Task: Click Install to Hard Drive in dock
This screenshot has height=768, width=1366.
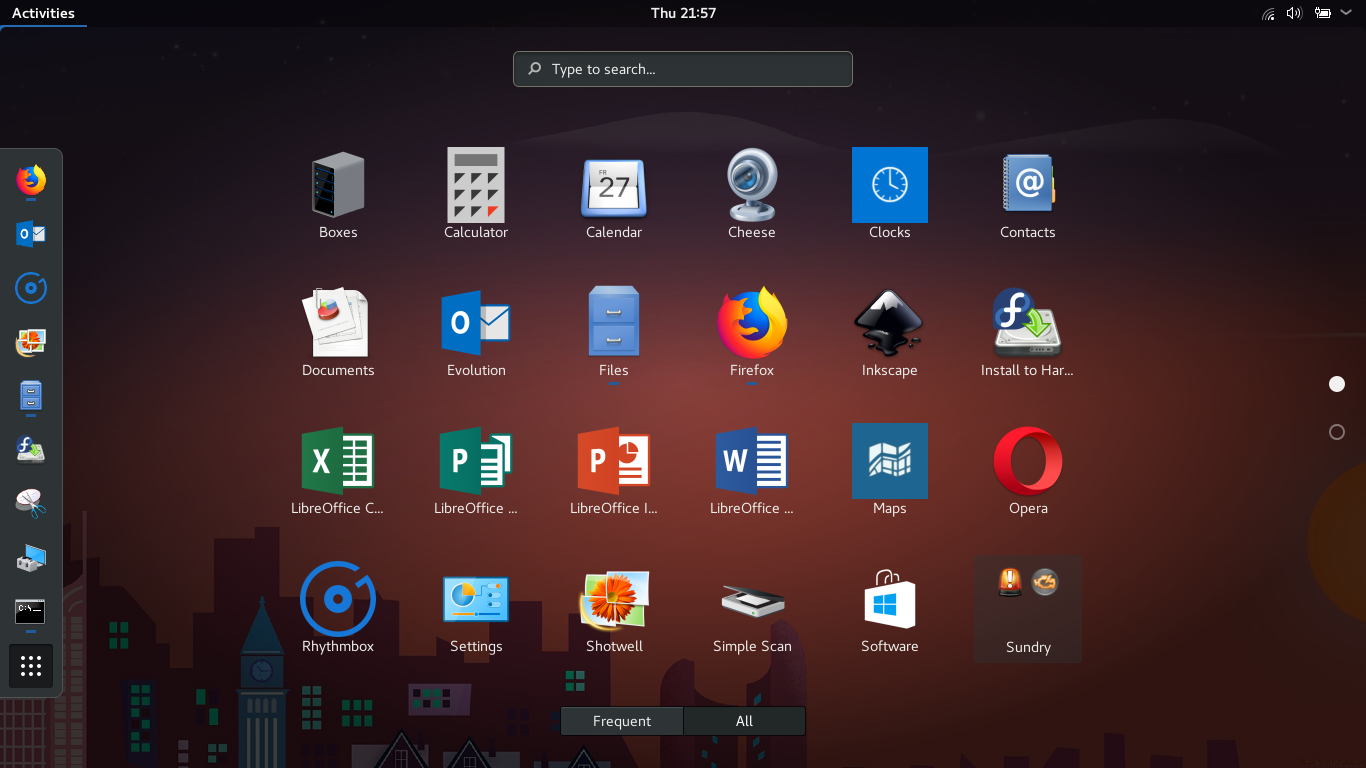Action: tap(31, 450)
